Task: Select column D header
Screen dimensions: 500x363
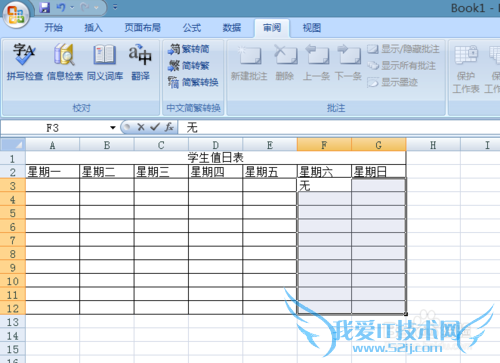Action: [x=215, y=145]
